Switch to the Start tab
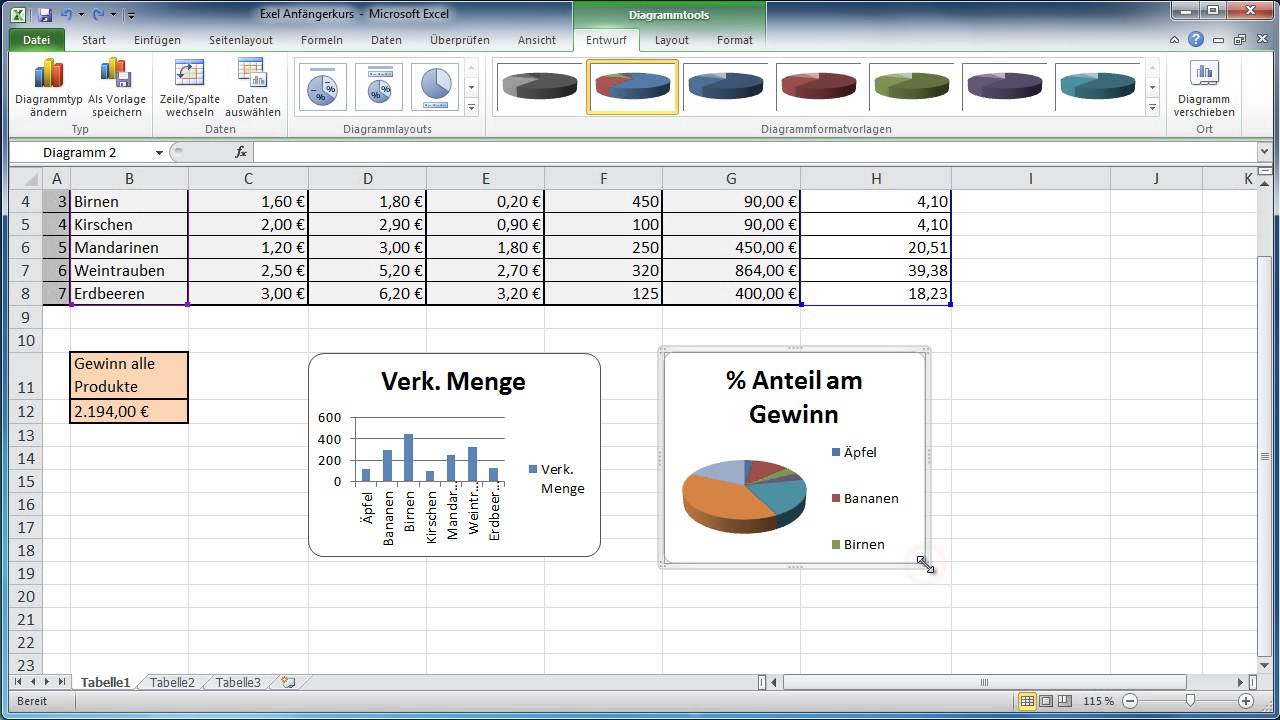The image size is (1280, 720). [94, 40]
